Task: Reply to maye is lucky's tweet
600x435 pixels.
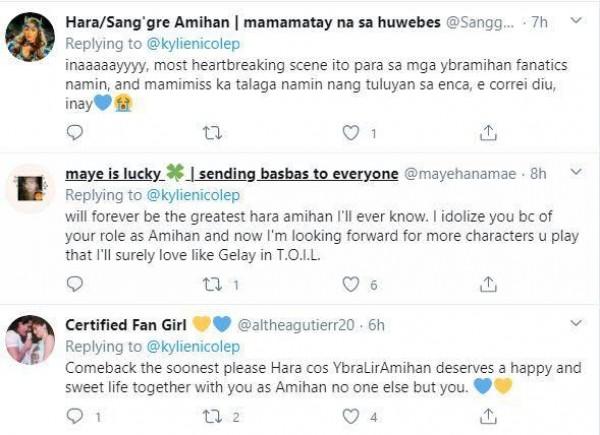Action: tap(73, 285)
